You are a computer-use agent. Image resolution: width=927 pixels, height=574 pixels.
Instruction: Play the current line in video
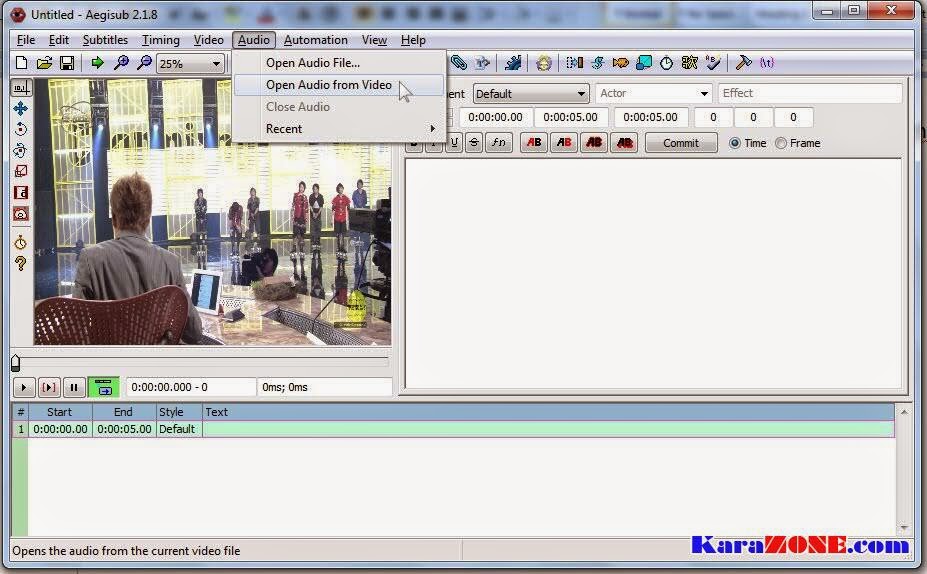49,388
